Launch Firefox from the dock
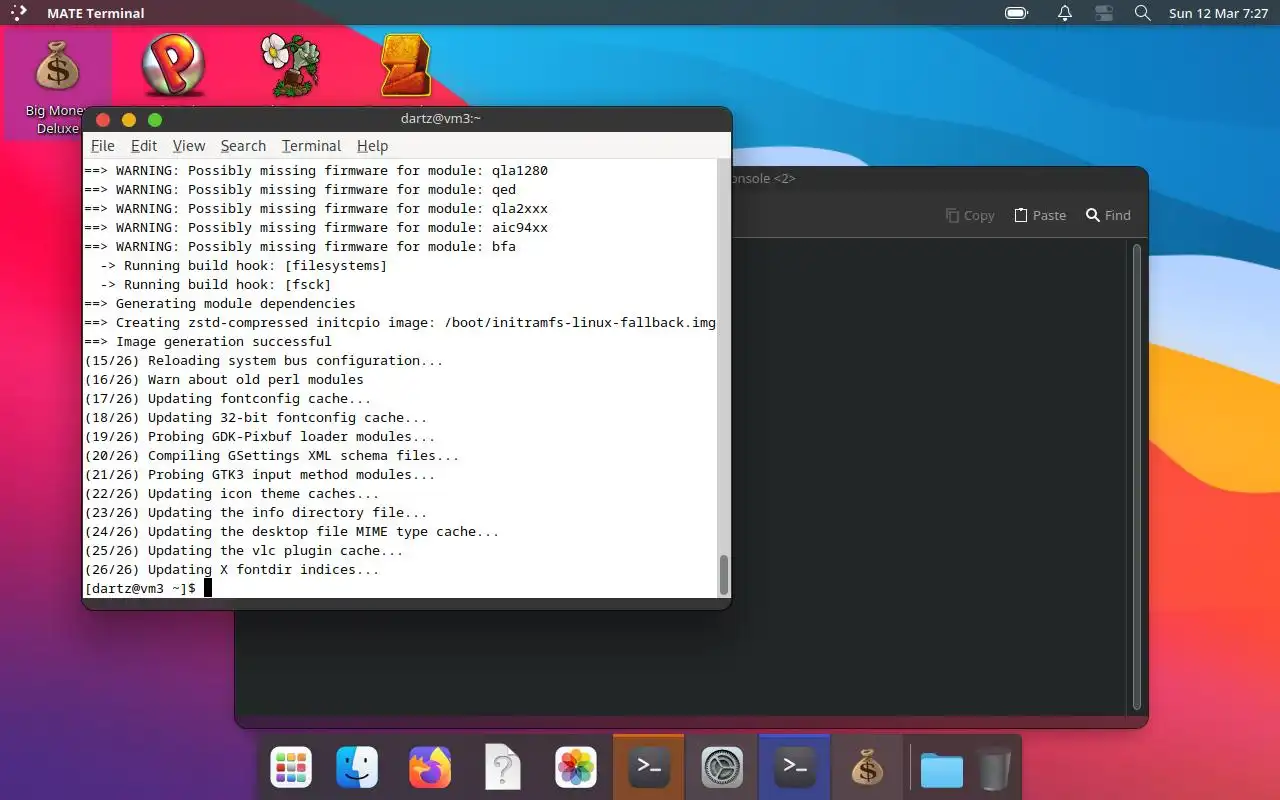1280x800 pixels. (430, 768)
